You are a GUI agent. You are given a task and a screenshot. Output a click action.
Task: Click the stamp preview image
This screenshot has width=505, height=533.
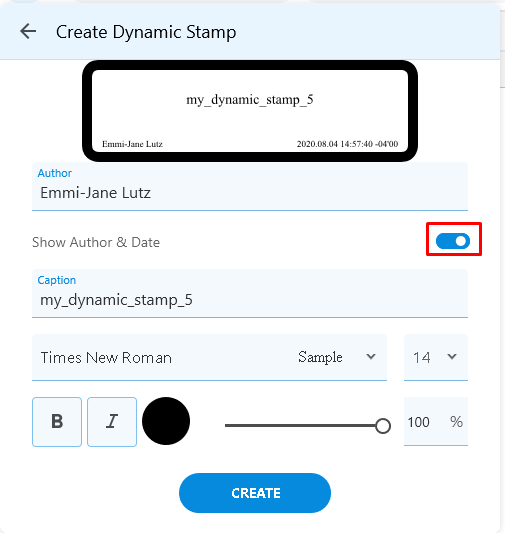250,111
